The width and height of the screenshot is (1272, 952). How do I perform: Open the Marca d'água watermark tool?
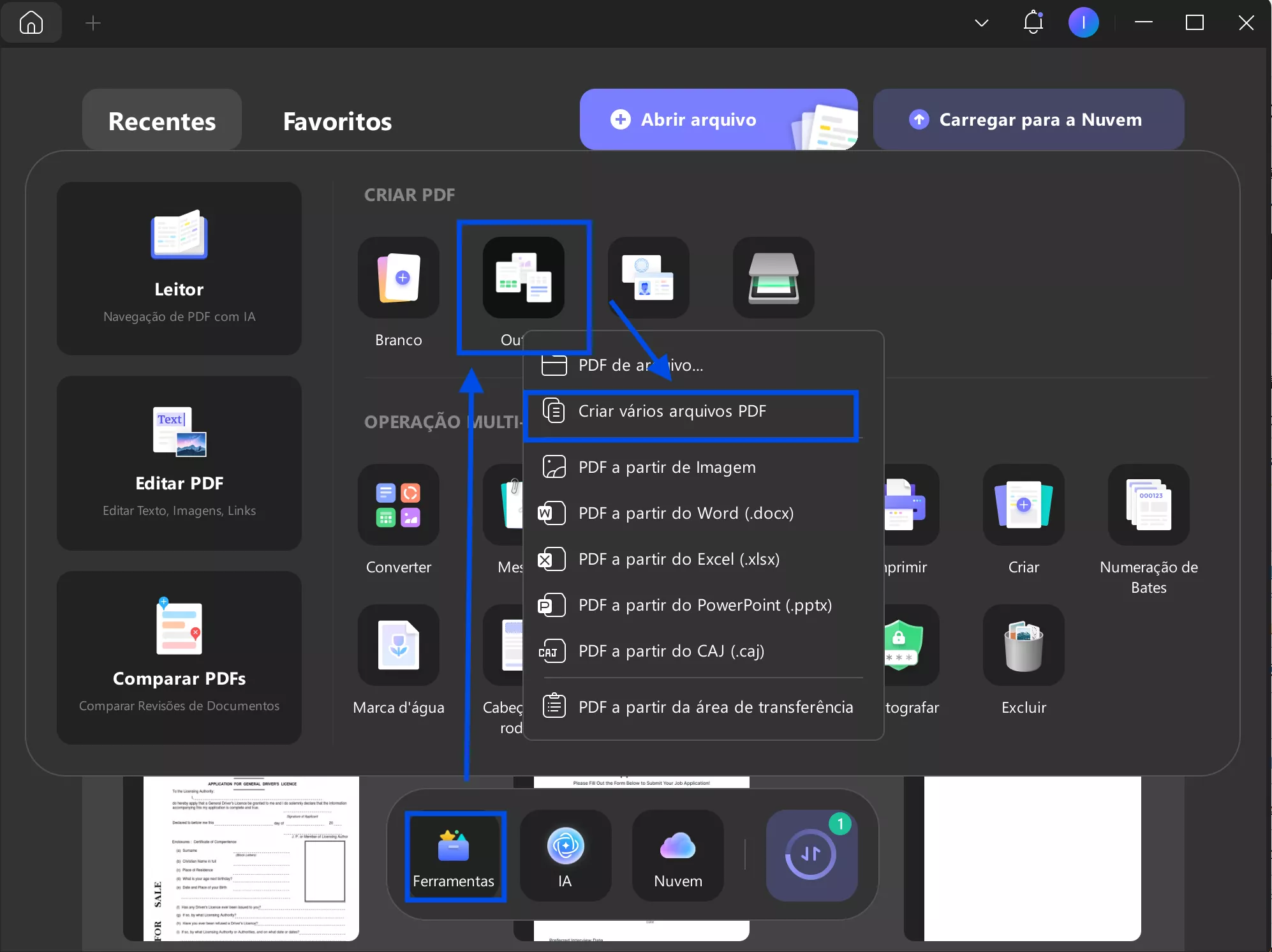(x=398, y=646)
